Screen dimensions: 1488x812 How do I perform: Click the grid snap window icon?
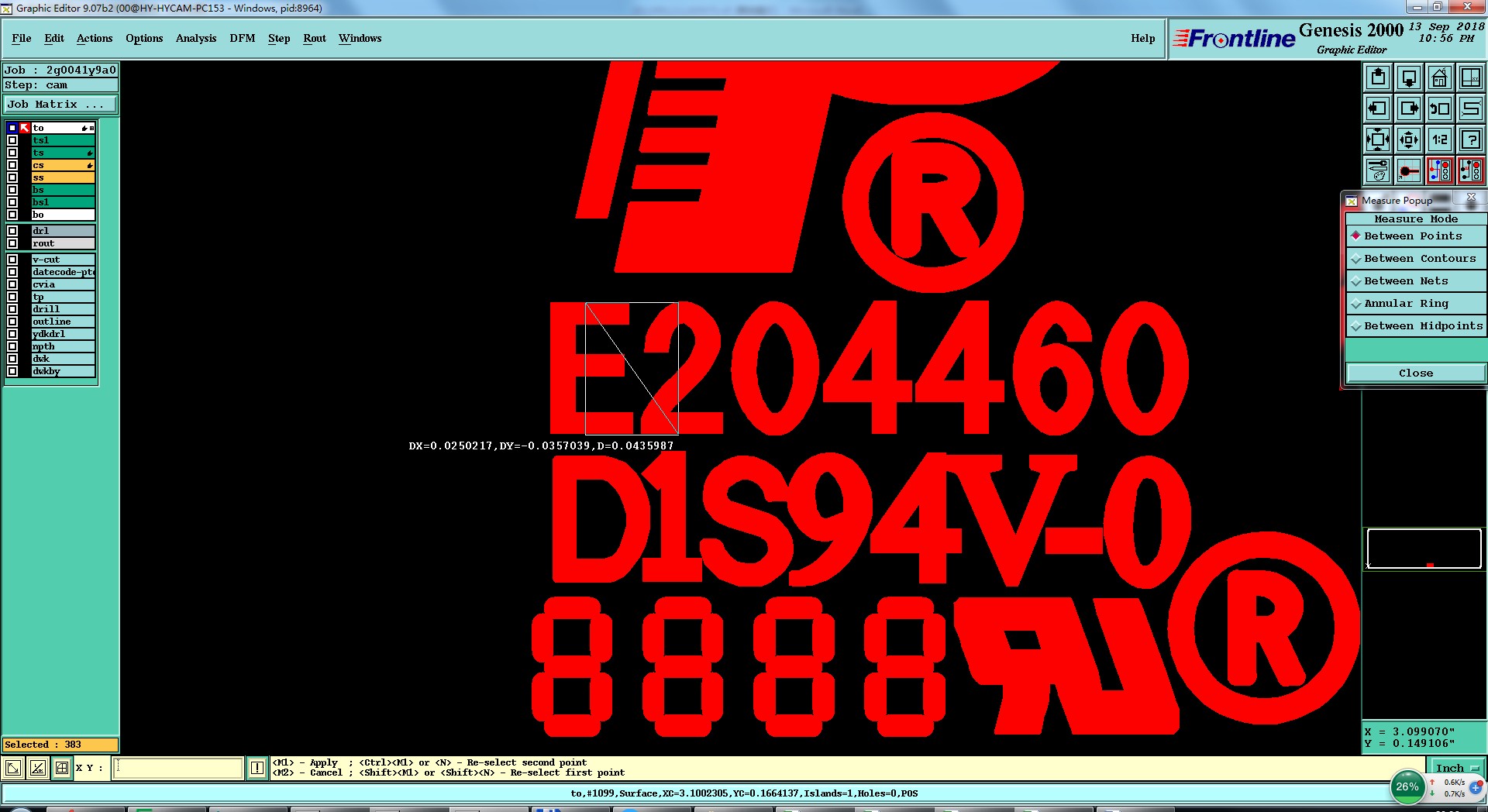tap(62, 768)
